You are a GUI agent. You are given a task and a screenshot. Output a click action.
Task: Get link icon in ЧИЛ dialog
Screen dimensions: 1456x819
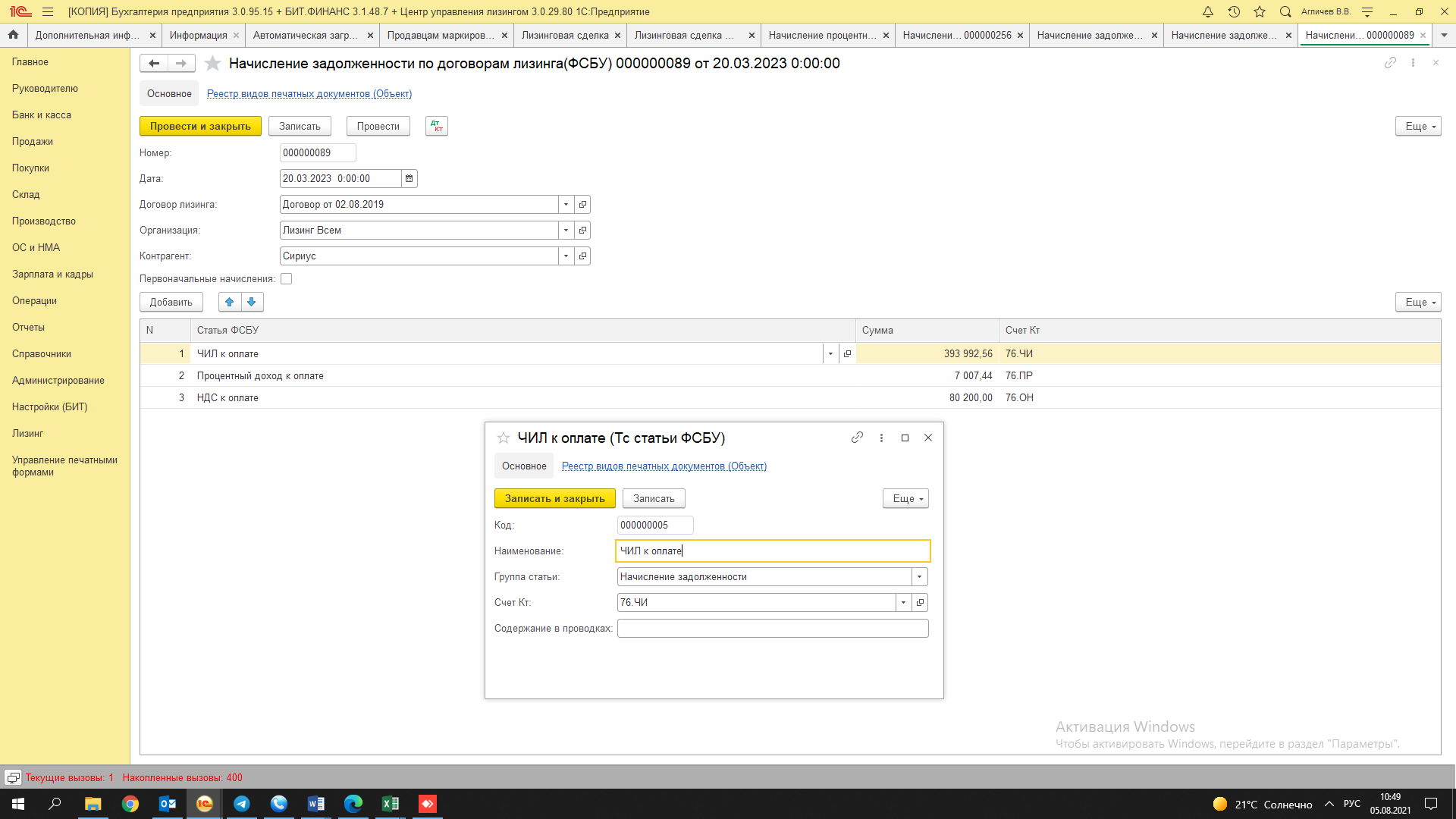click(857, 438)
